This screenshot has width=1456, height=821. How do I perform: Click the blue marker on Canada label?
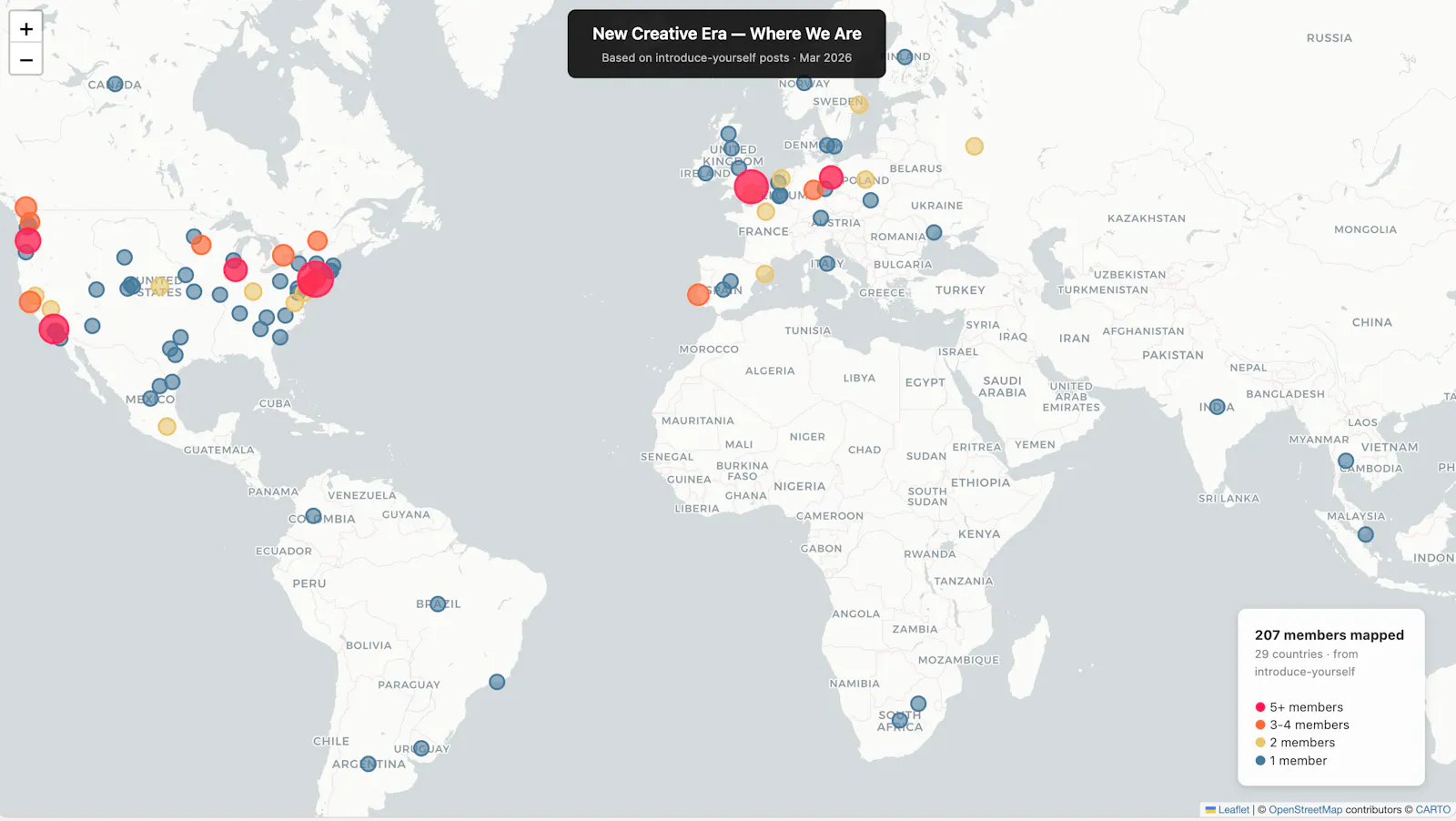115,84
